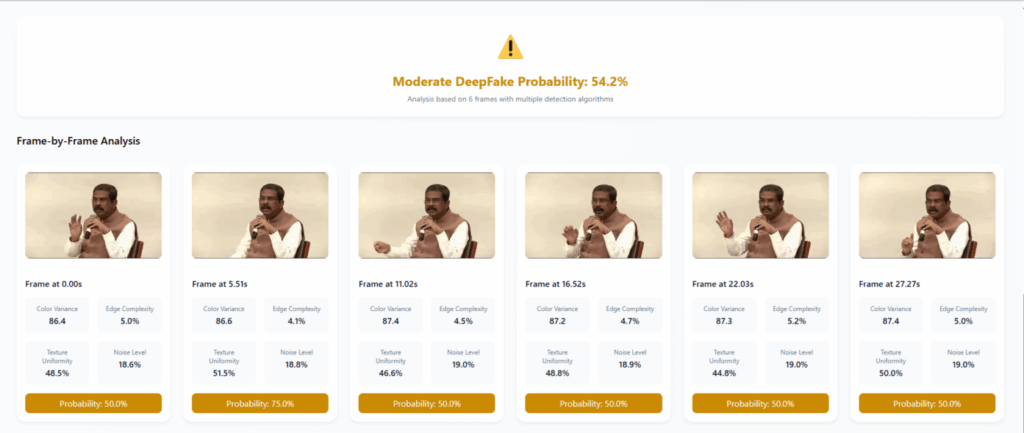This screenshot has height=433, width=1024.
Task: Click the yellow warning triangle icon
Action: (x=511, y=47)
